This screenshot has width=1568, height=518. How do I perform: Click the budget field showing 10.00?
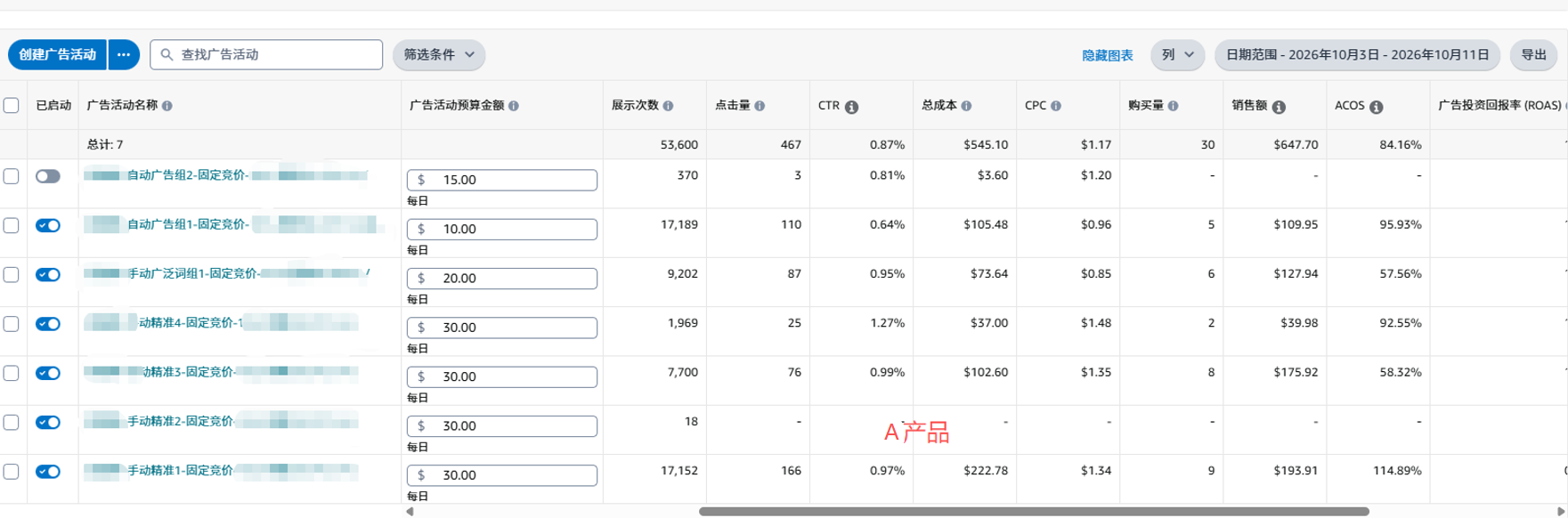point(502,229)
